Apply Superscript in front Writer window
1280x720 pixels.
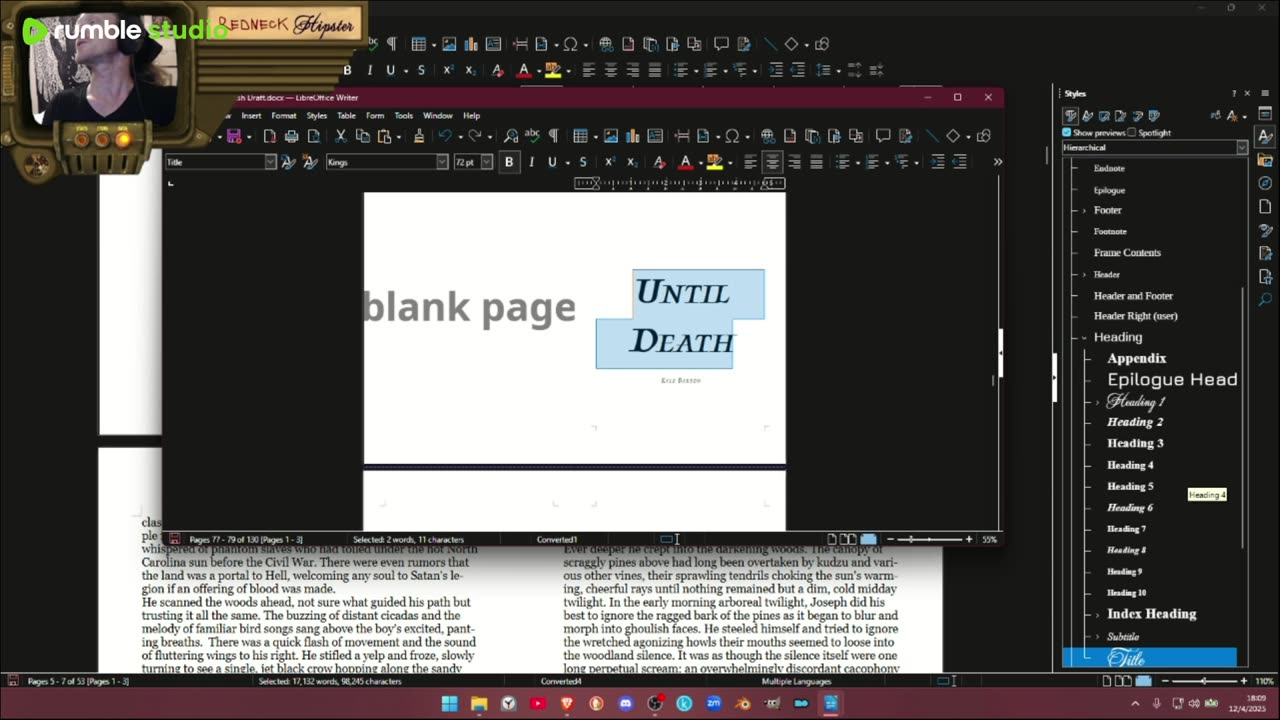click(609, 162)
